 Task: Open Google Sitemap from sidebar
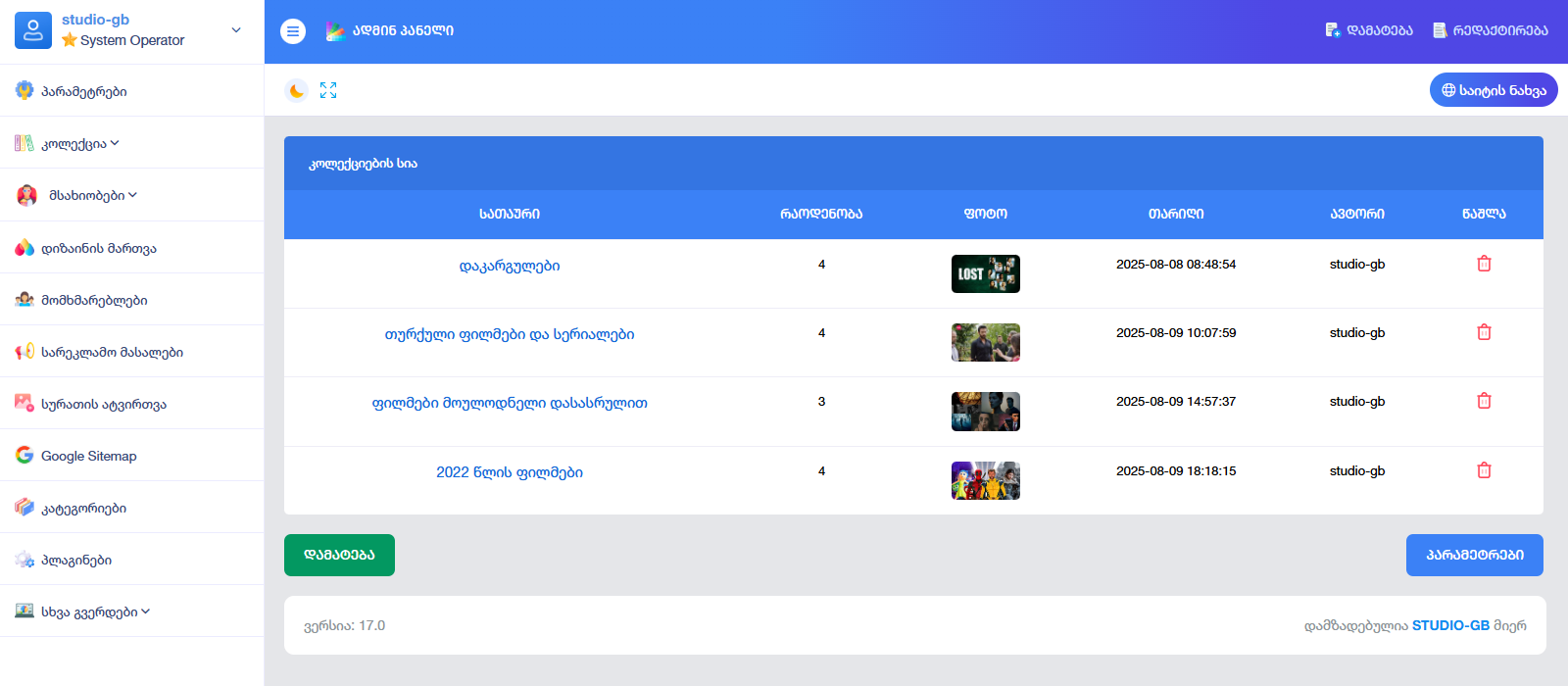88,456
